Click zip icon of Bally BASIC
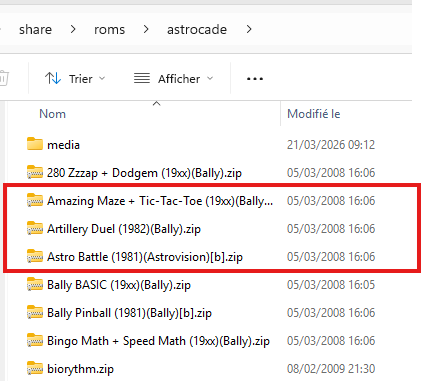 pyautogui.click(x=35, y=284)
